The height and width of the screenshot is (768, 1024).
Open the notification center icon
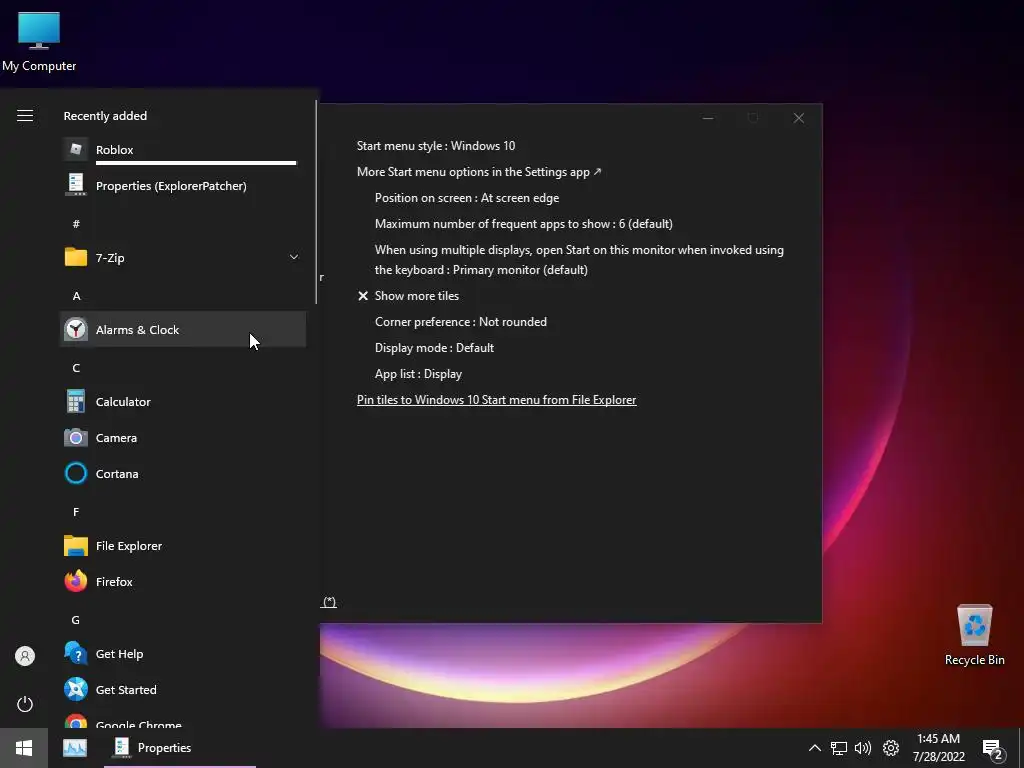pos(993,749)
